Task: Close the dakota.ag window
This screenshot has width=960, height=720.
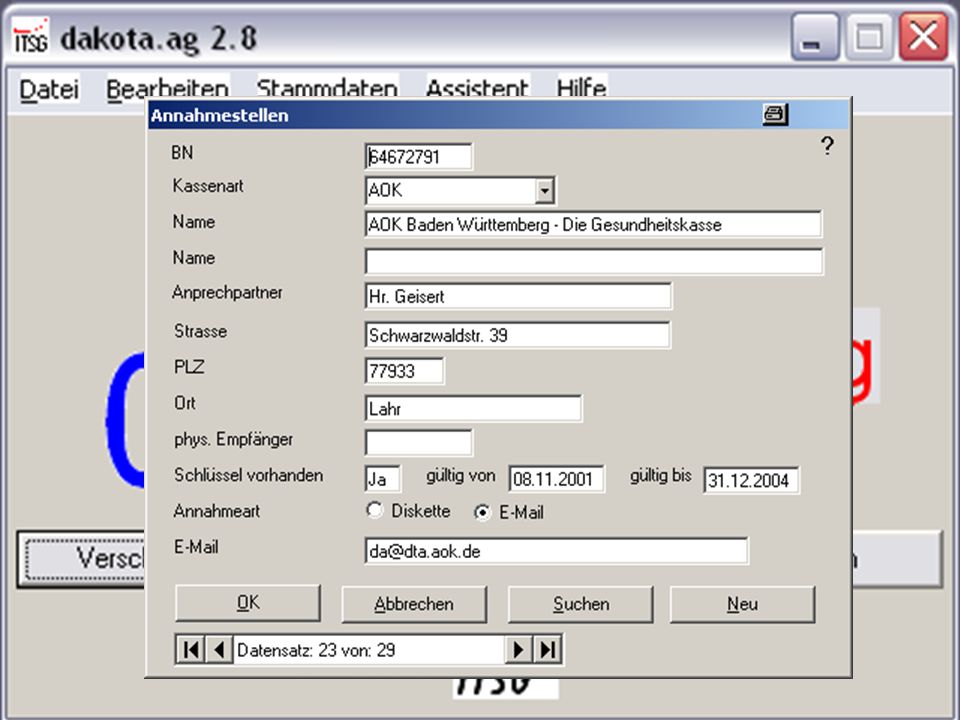Action: click(x=924, y=37)
